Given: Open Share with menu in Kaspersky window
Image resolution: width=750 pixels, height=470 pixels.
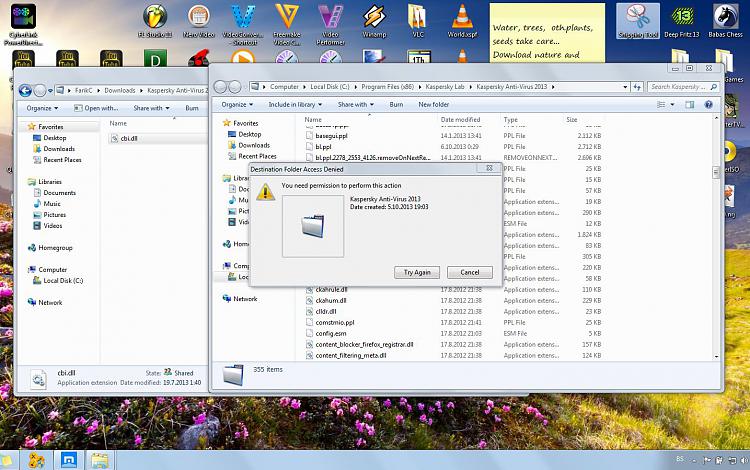Looking at the screenshot, I should pos(355,104).
